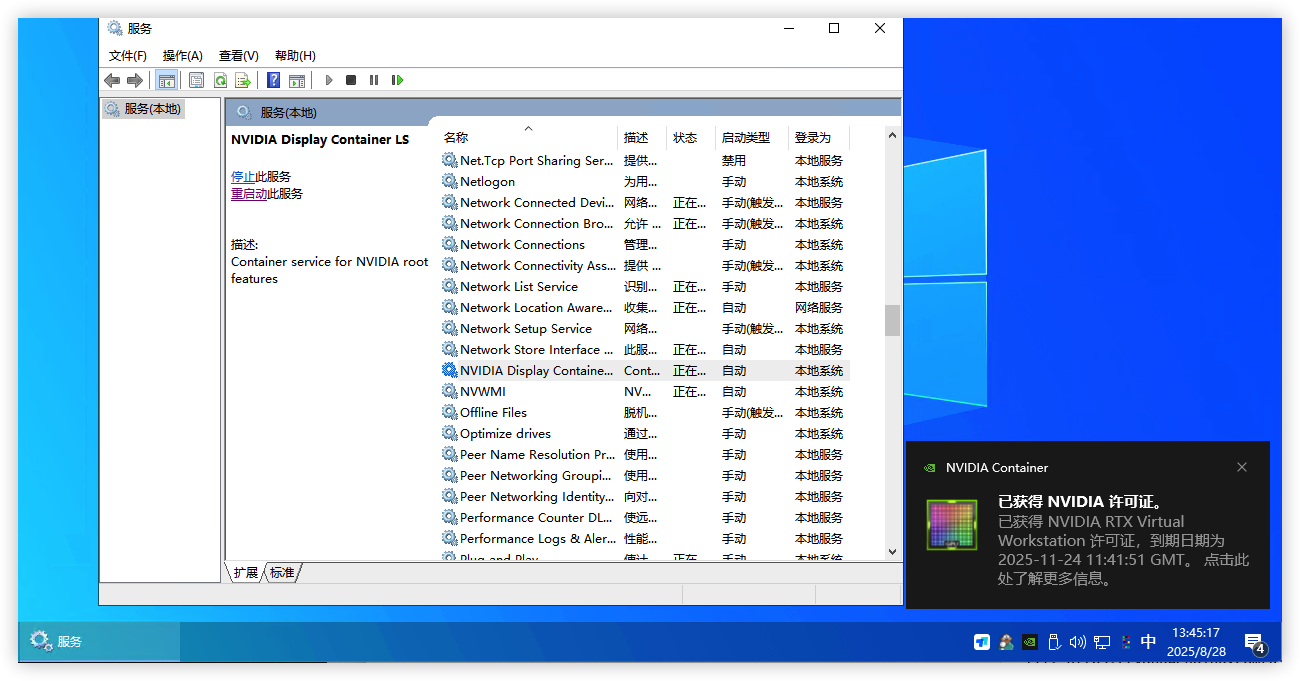Open Help using the blue question-mark icon

coord(273,80)
